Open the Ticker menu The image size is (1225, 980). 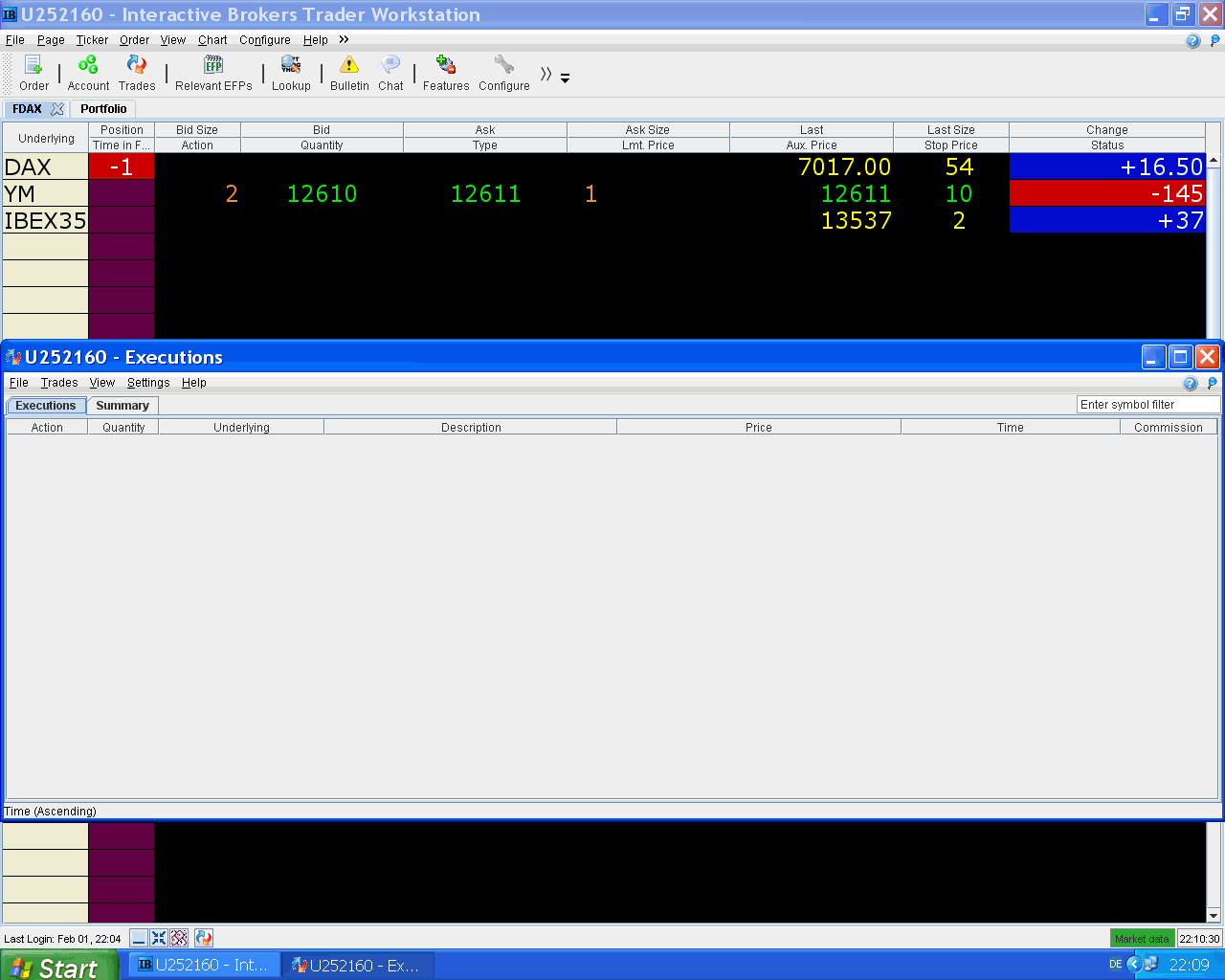[92, 40]
